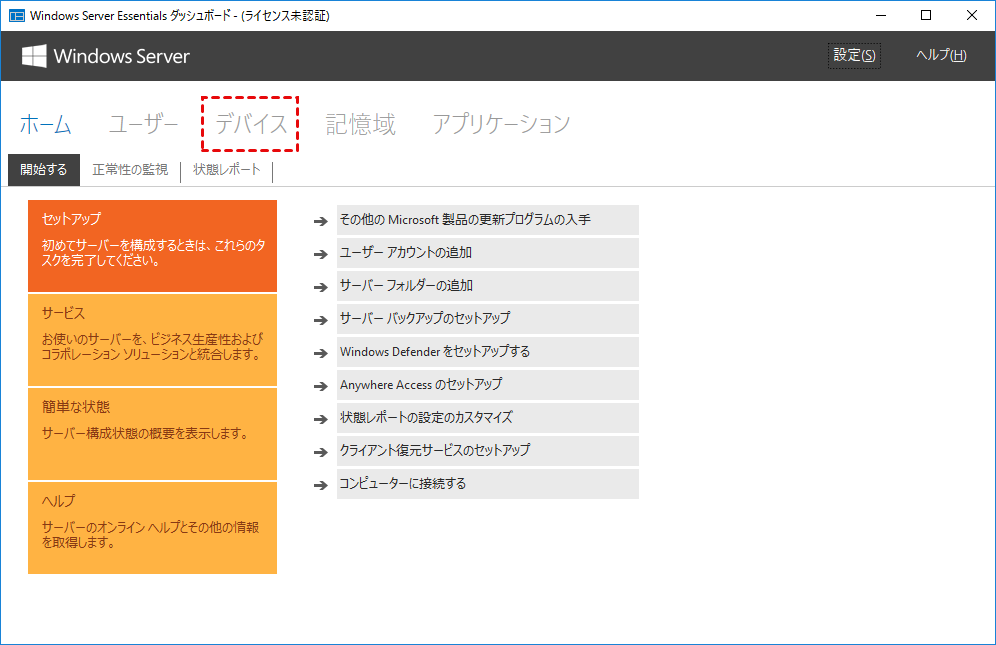Screen dimensions: 996x645
Task: Open ヘルプ(H) in the header
Action: point(941,55)
